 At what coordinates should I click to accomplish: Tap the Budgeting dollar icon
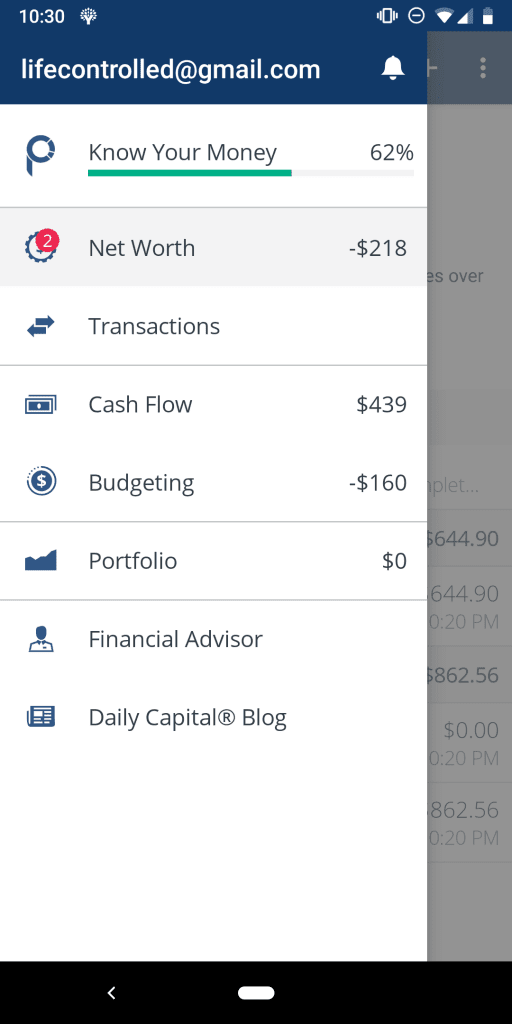coord(41,482)
